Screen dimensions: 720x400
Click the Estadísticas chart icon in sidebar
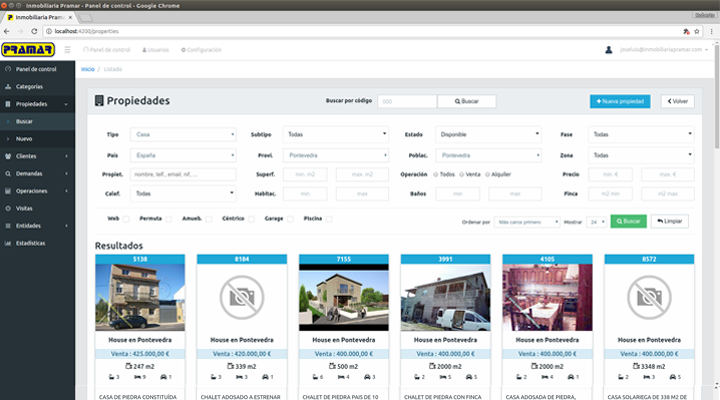pyautogui.click(x=8, y=243)
